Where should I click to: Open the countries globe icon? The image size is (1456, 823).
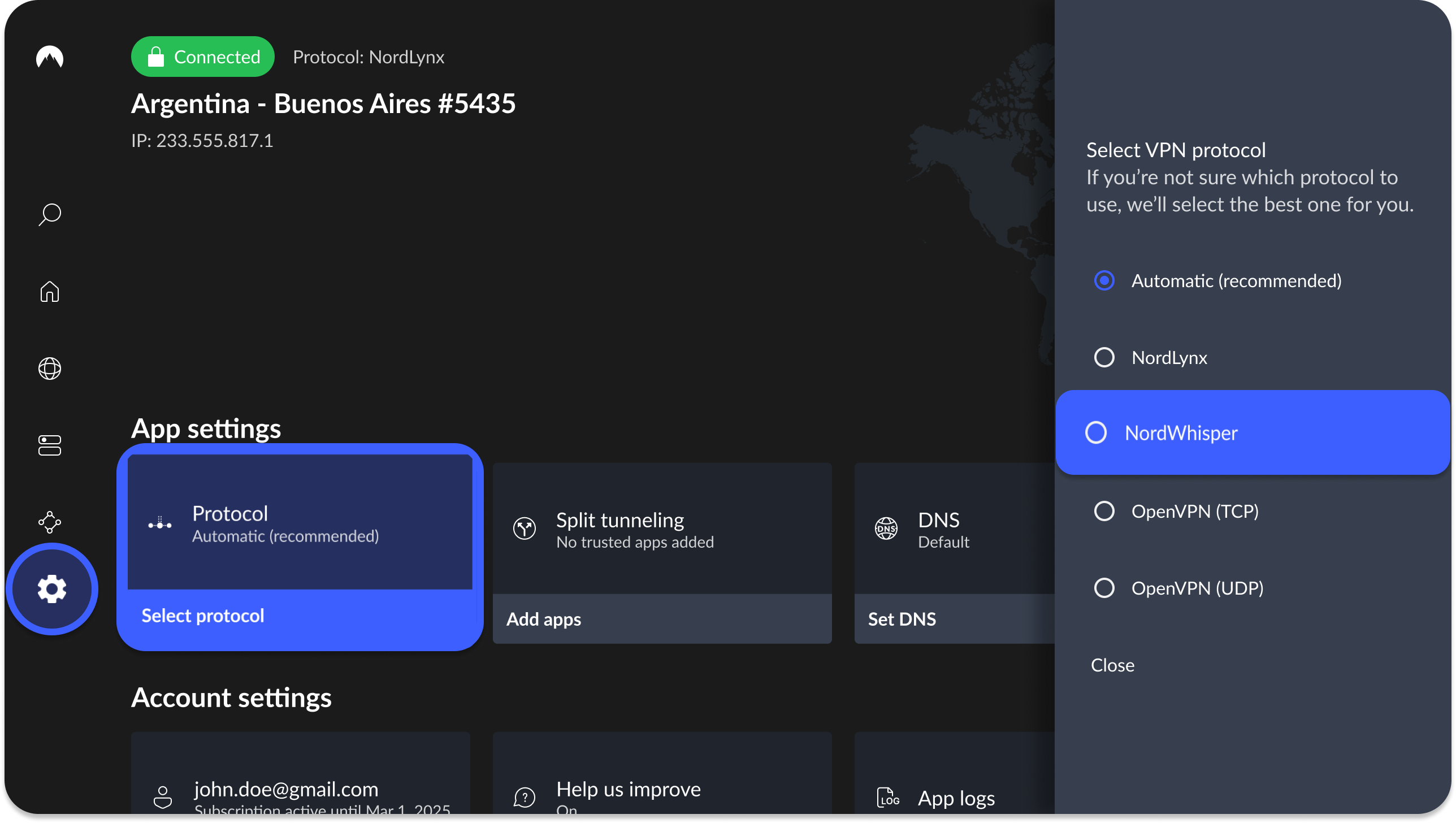[x=50, y=369]
